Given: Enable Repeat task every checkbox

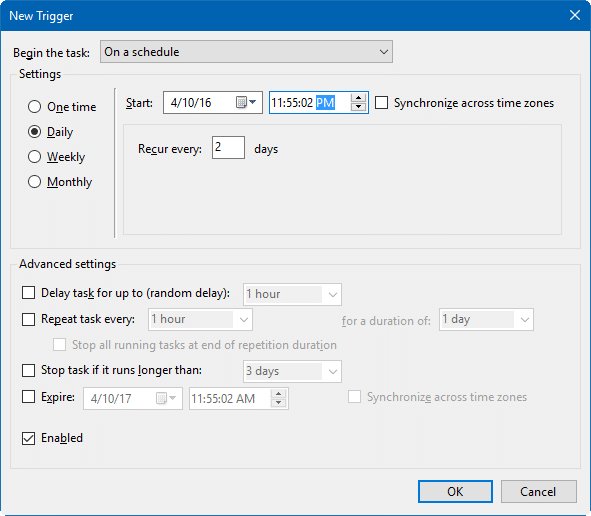Looking at the screenshot, I should [28, 319].
